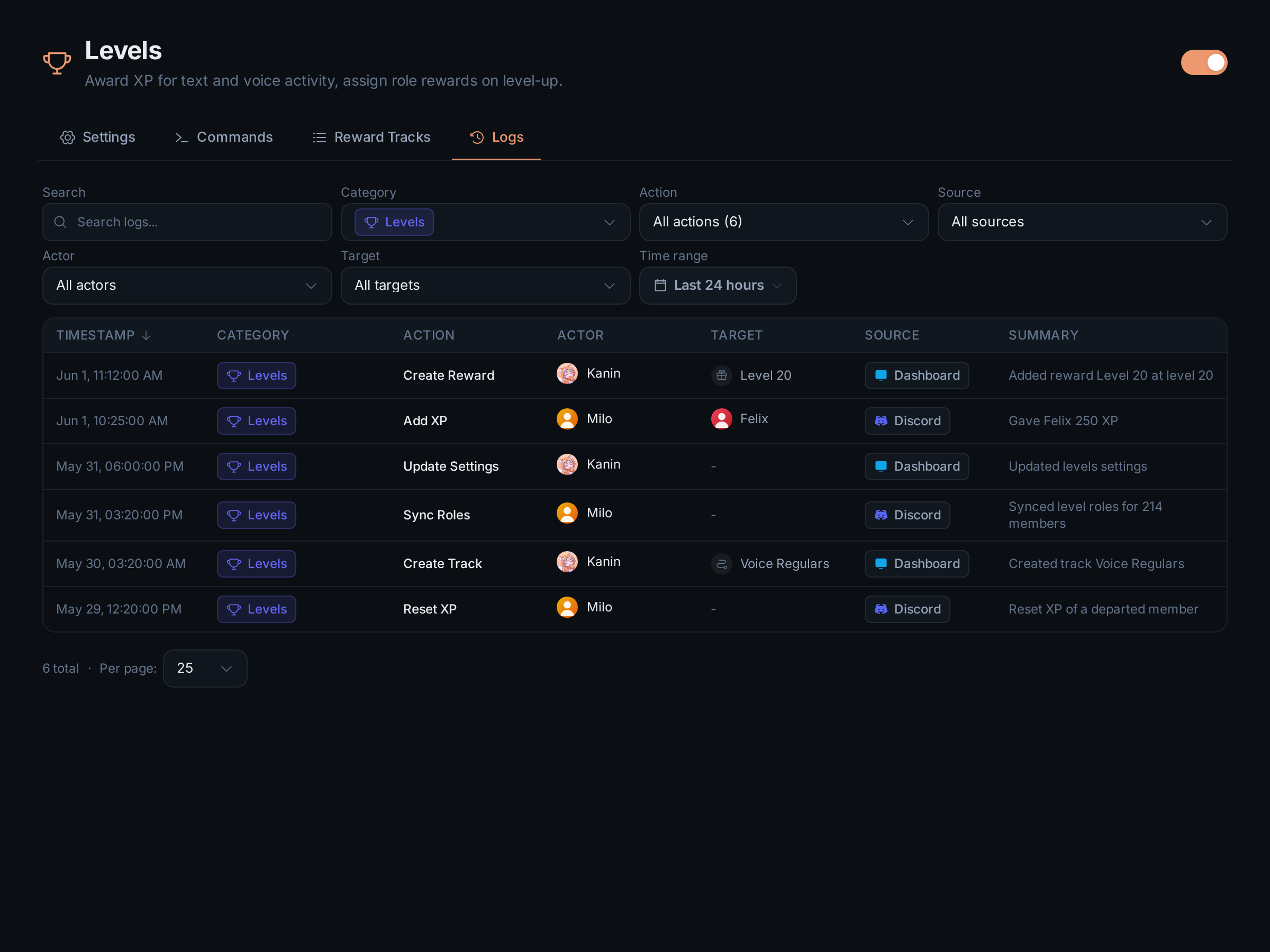Screen dimensions: 1270x952
Task: Focus the Search logs input field
Action: [x=187, y=222]
